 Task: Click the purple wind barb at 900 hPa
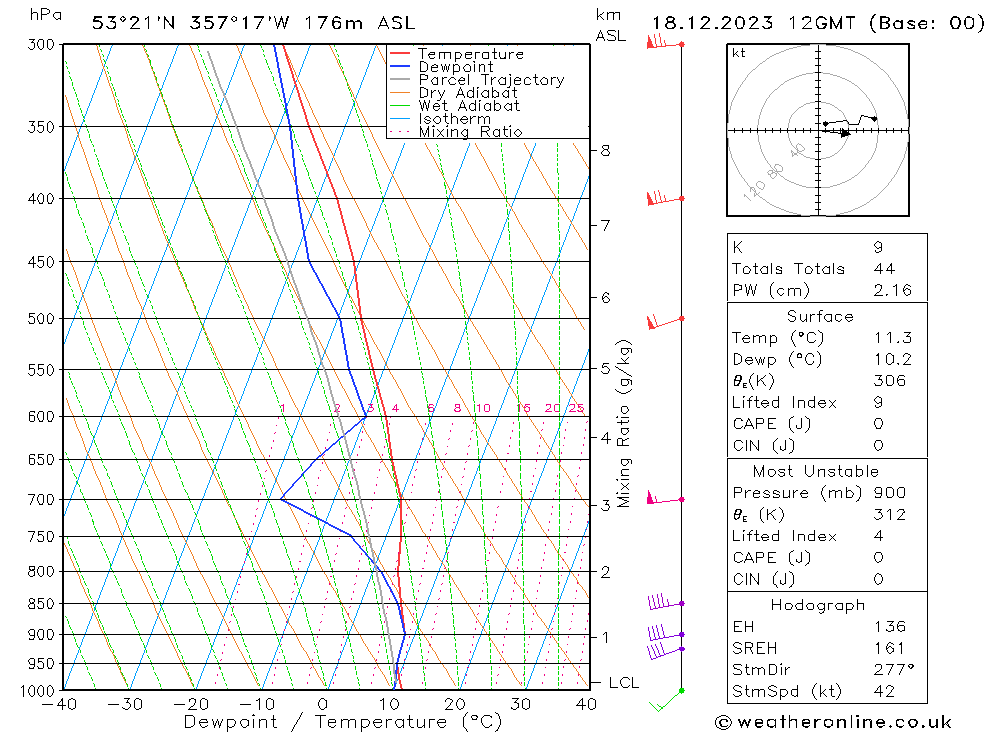tap(666, 633)
